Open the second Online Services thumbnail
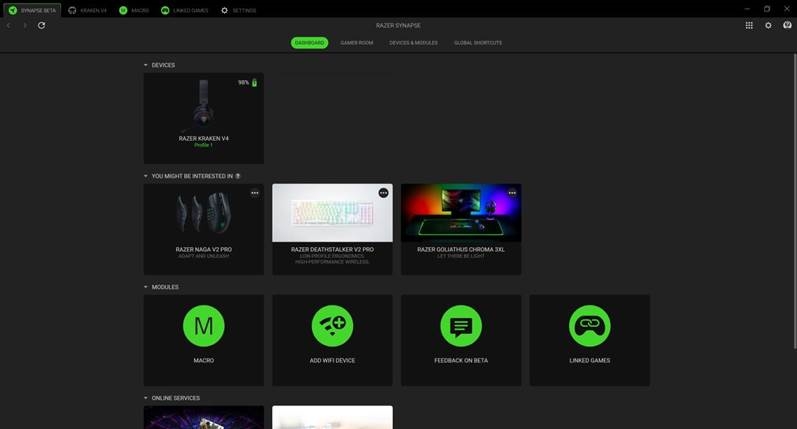797x429 pixels. pyautogui.click(x=332, y=417)
